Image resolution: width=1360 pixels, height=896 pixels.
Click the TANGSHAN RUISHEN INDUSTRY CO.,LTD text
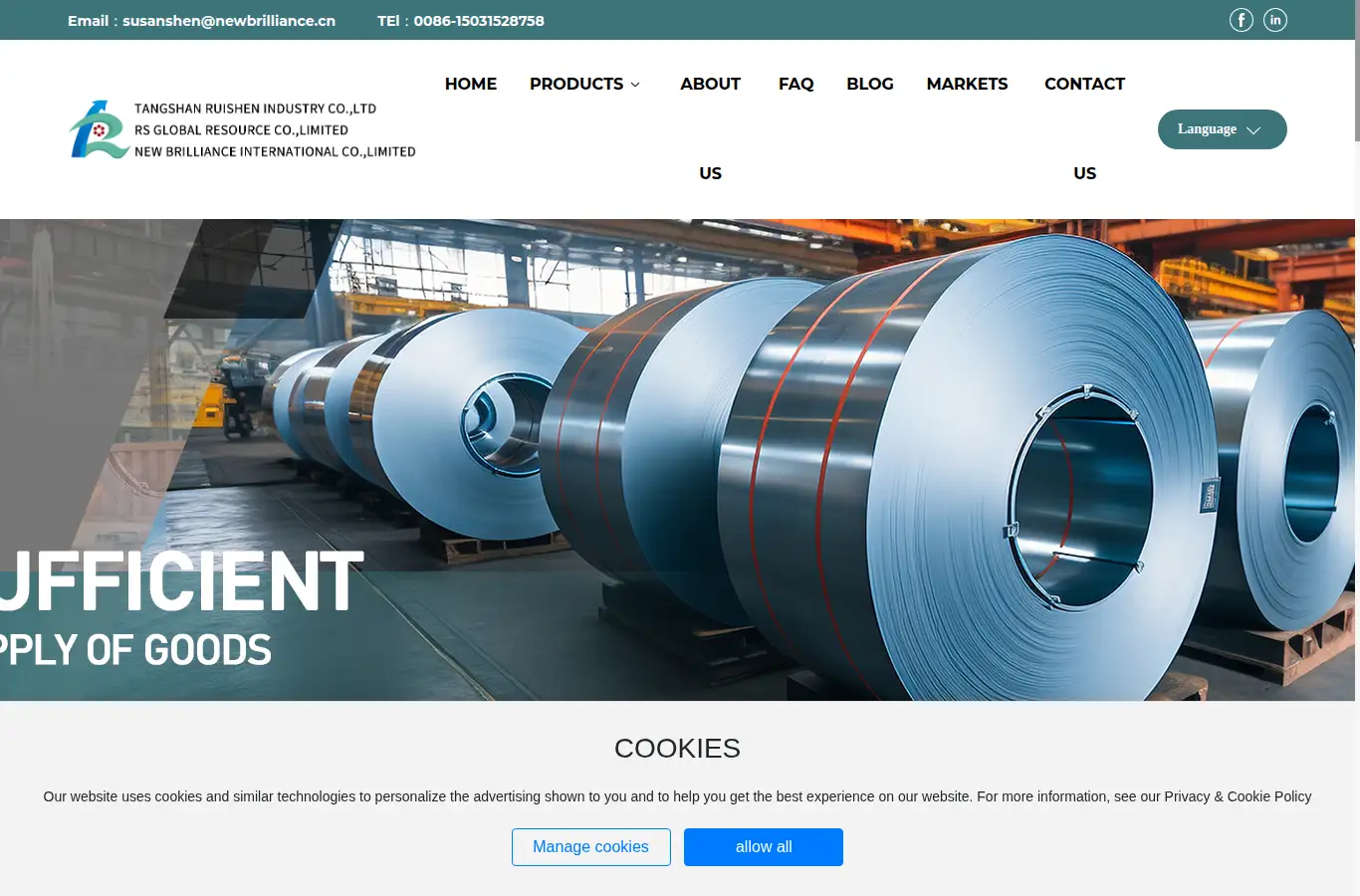pyautogui.click(x=255, y=109)
